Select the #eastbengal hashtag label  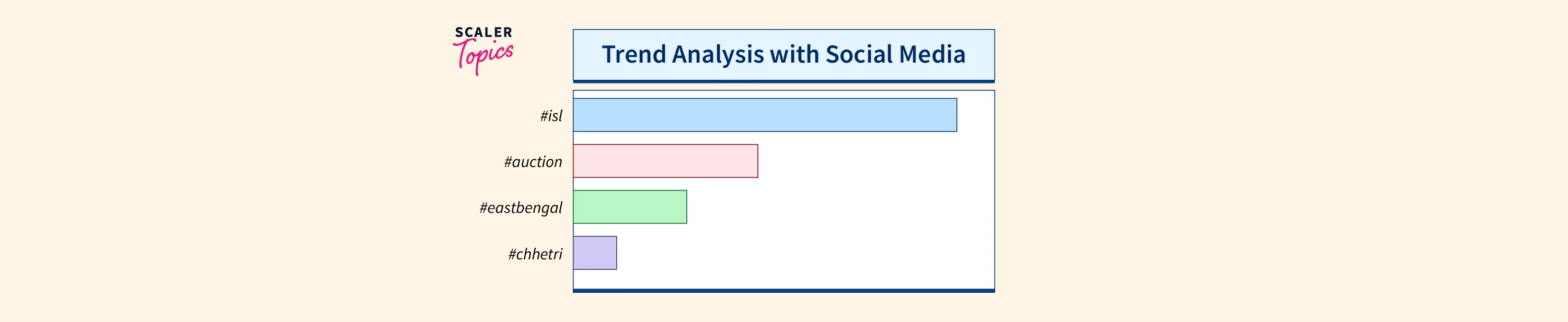coord(521,208)
